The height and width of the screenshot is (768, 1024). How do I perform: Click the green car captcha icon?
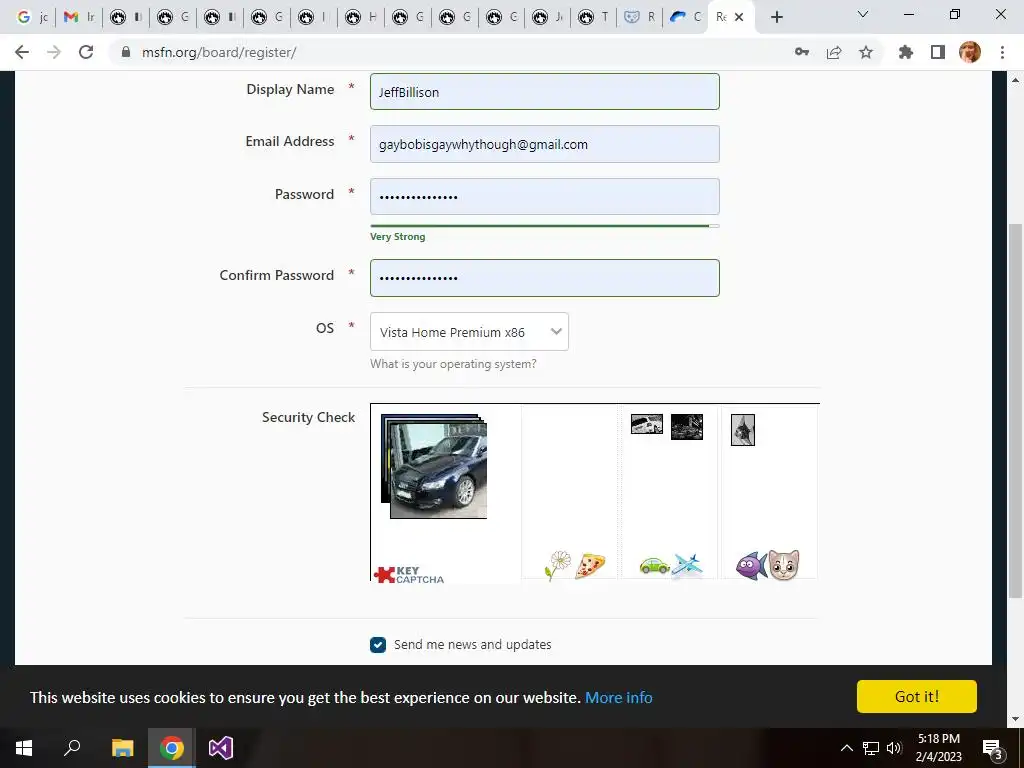[x=654, y=566]
